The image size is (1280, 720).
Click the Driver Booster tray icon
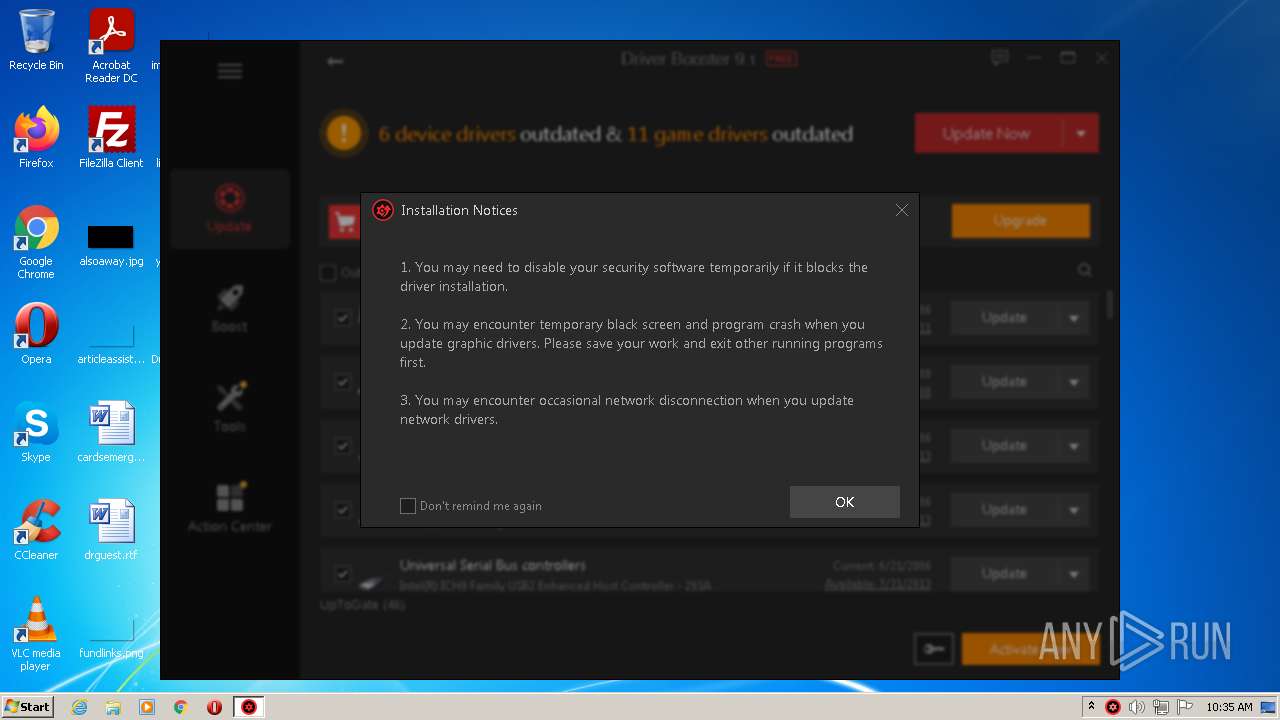pyautogui.click(x=1113, y=707)
